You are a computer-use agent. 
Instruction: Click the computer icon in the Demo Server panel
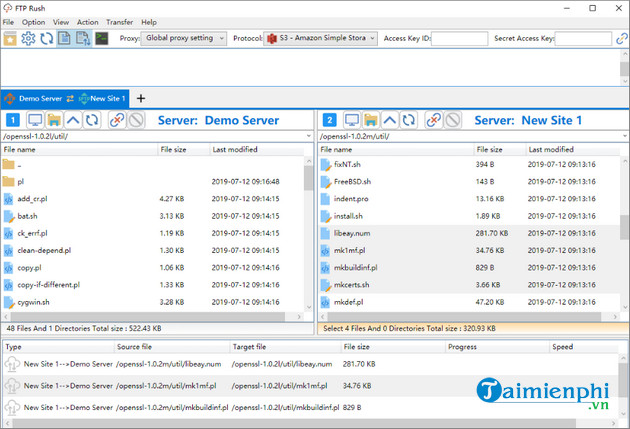point(34,120)
